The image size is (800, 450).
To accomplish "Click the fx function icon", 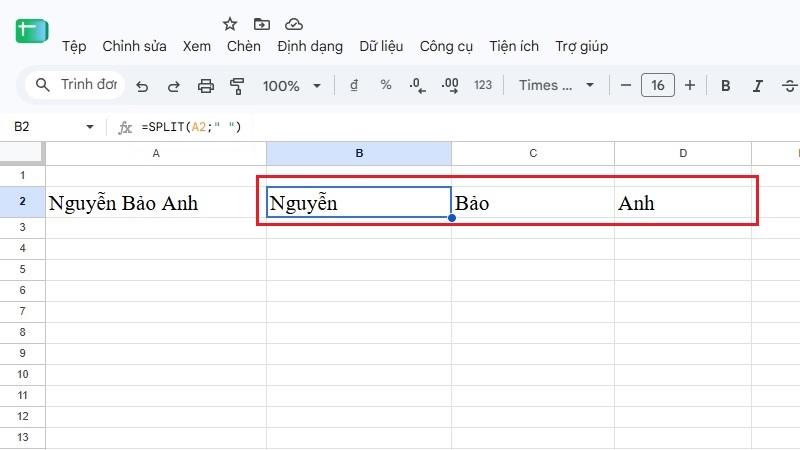I will coord(125,127).
